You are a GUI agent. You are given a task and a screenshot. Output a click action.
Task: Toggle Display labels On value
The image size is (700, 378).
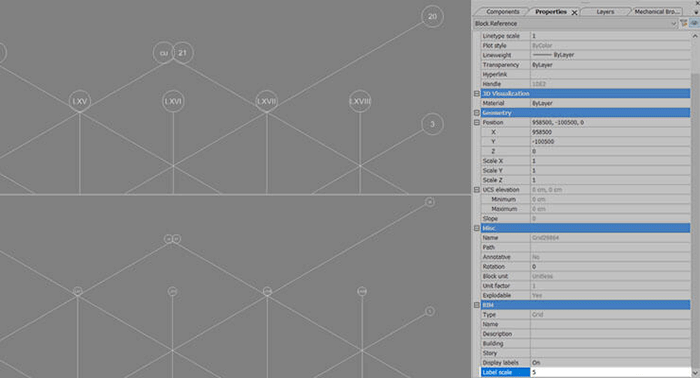610,362
